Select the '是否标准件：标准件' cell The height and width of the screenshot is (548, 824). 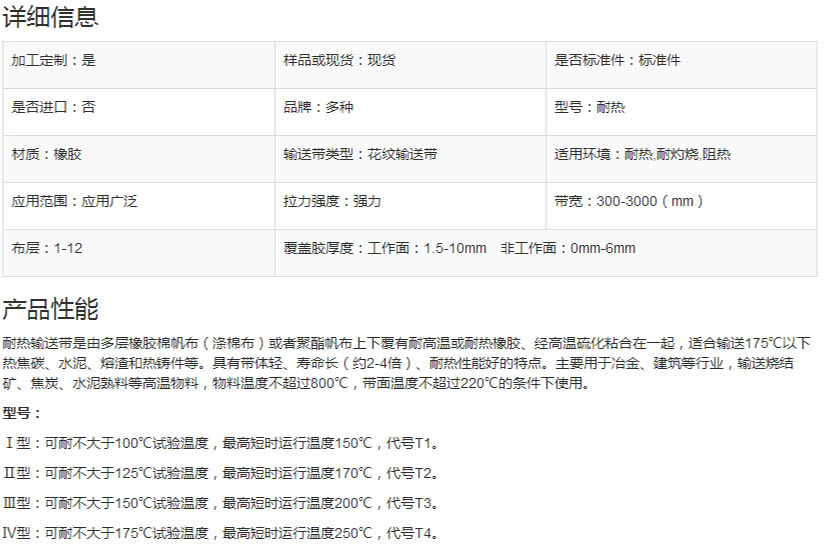pos(682,65)
